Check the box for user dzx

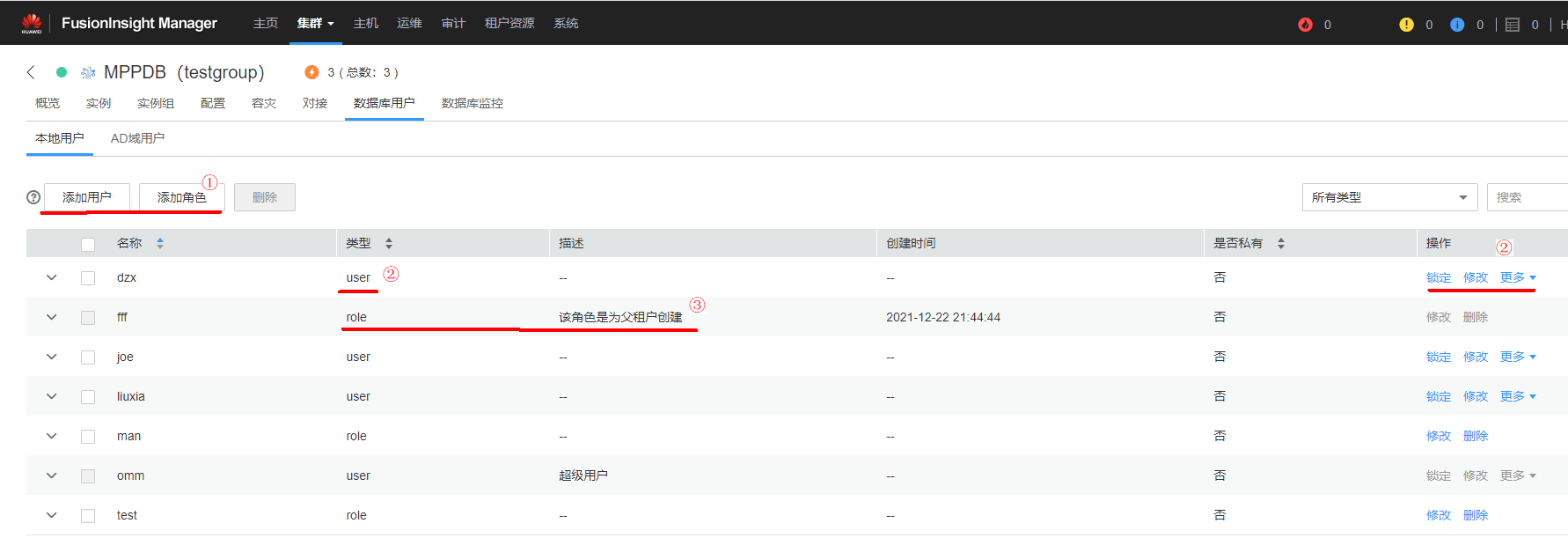pyautogui.click(x=88, y=278)
